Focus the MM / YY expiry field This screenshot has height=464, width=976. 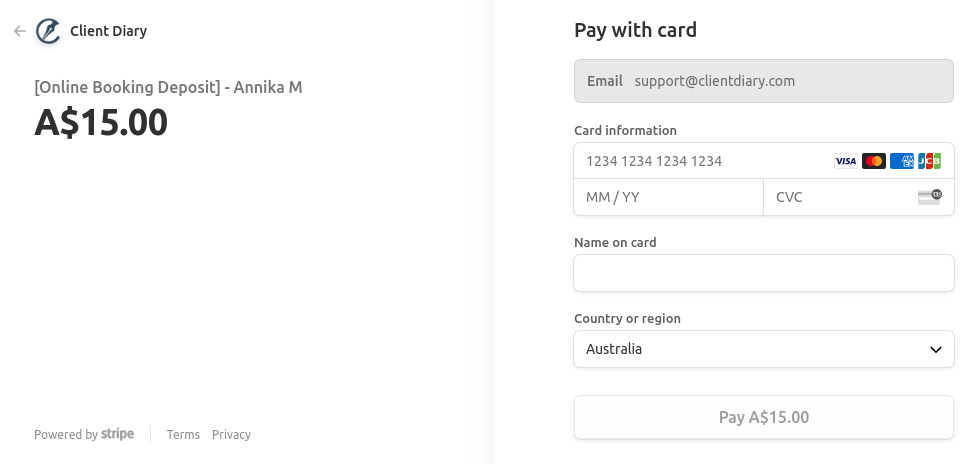coord(668,197)
